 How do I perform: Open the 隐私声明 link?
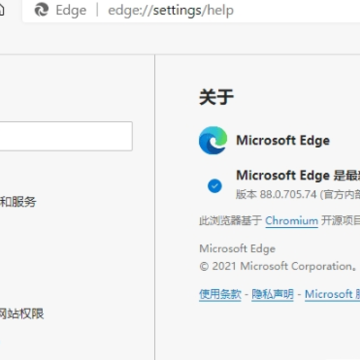(x=273, y=294)
